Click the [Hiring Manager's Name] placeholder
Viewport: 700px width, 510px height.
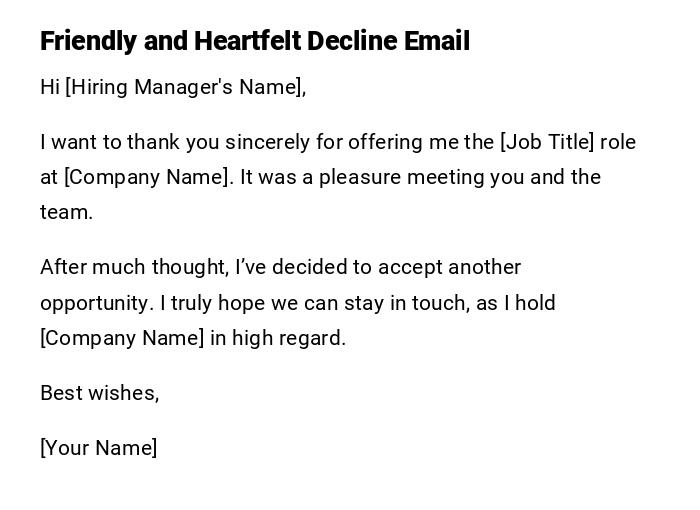(x=184, y=87)
